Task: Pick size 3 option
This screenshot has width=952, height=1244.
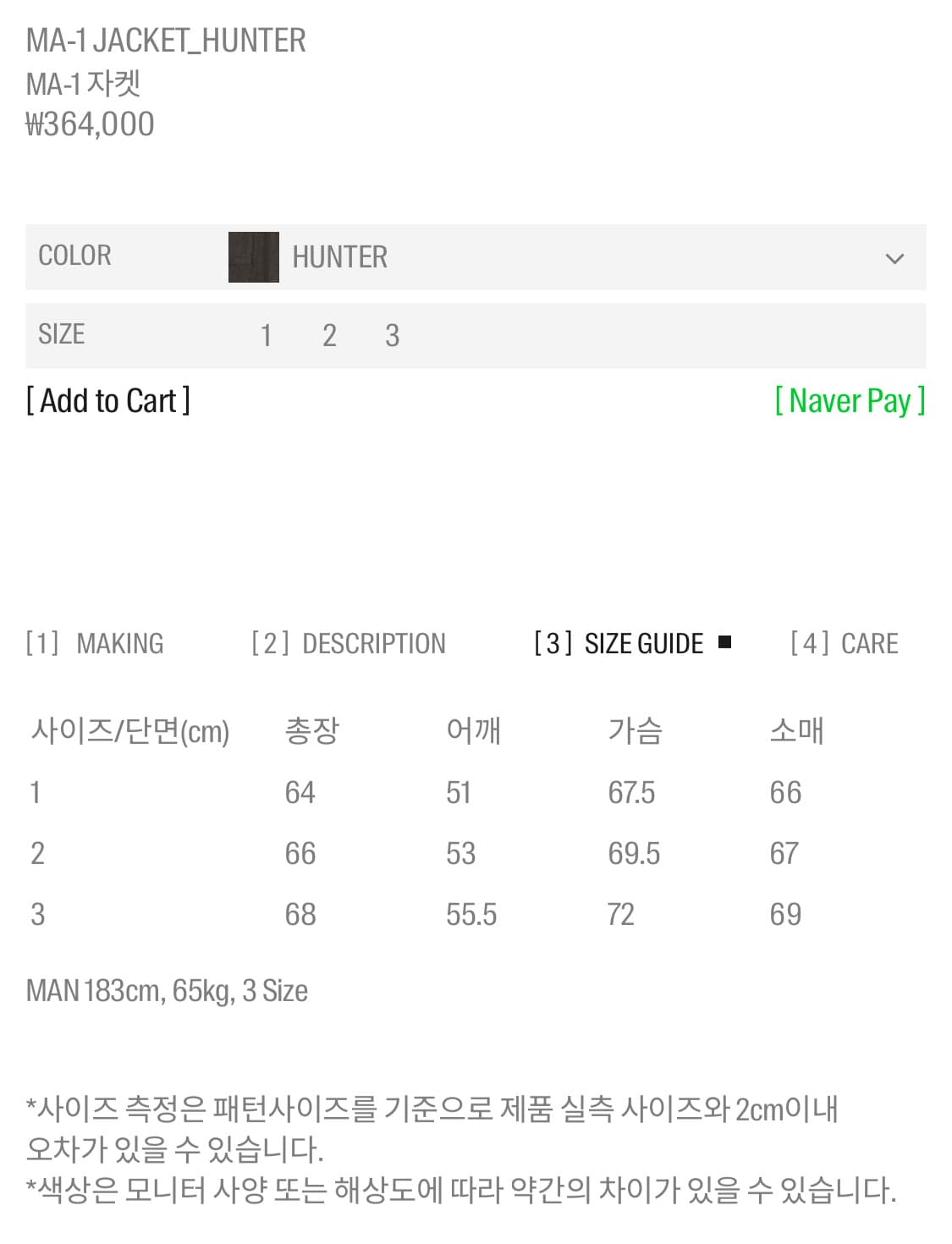Action: 392,336
